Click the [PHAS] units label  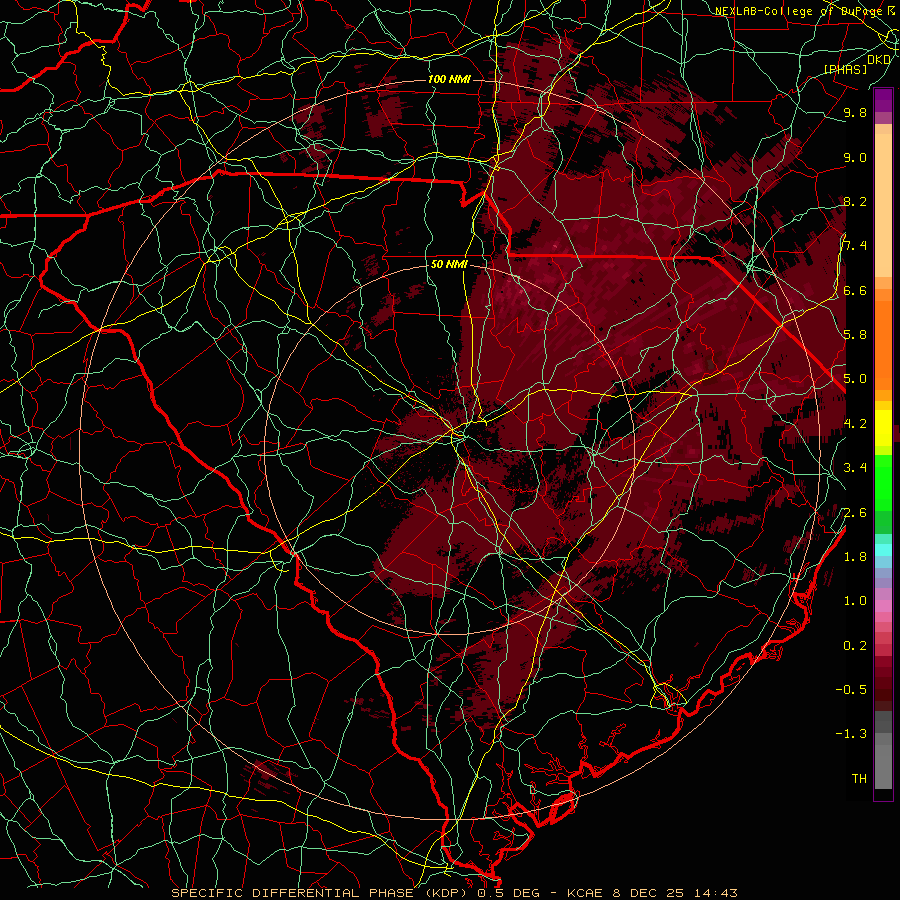click(846, 70)
